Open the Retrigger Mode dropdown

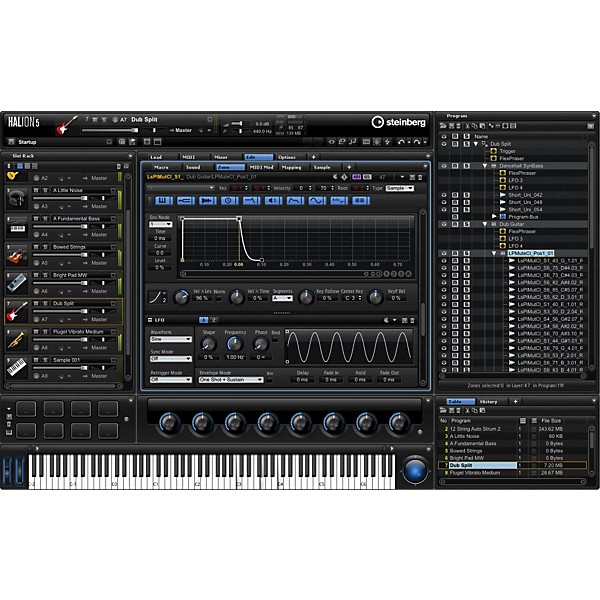171,380
